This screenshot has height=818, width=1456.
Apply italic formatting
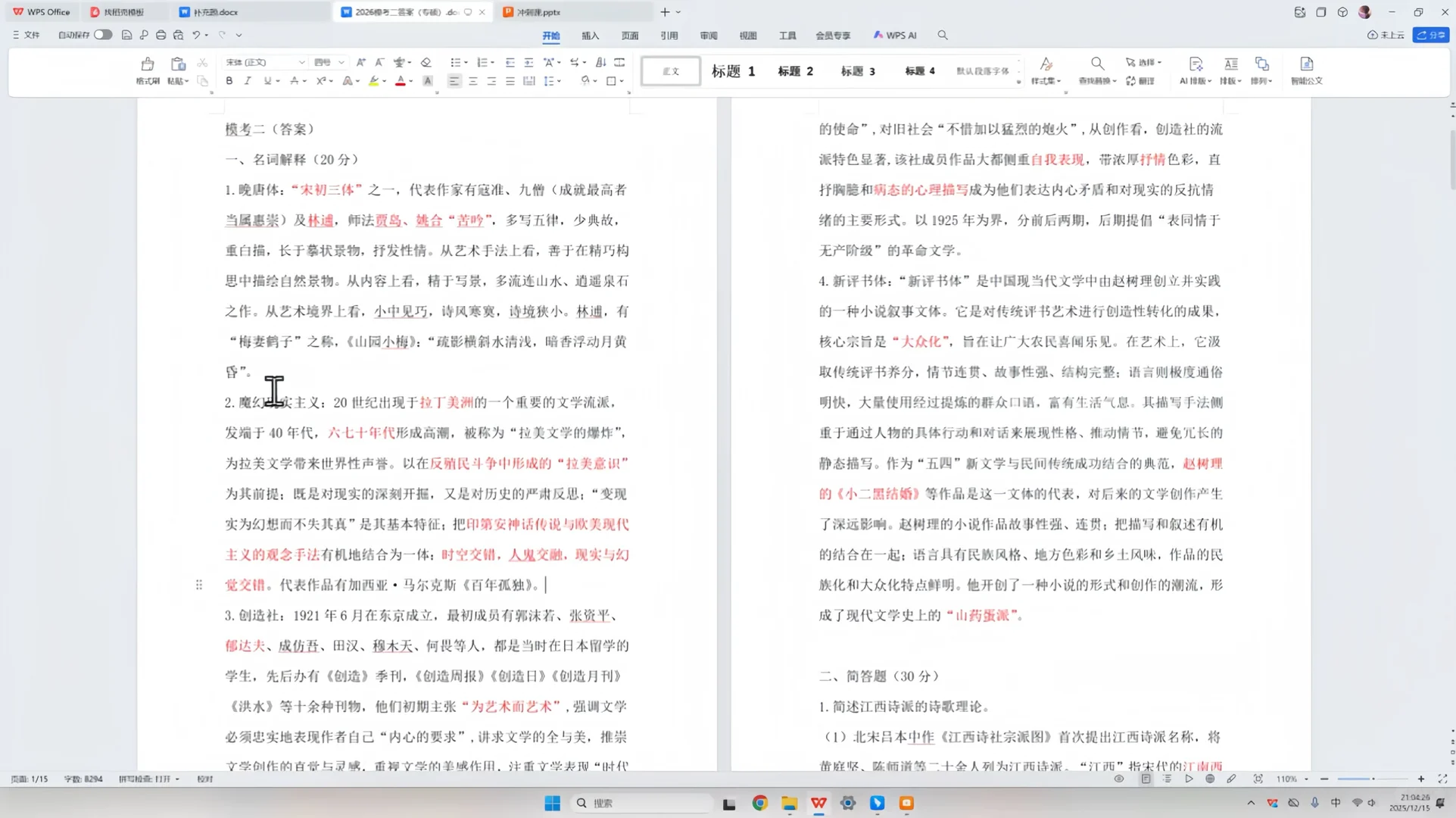pos(248,80)
